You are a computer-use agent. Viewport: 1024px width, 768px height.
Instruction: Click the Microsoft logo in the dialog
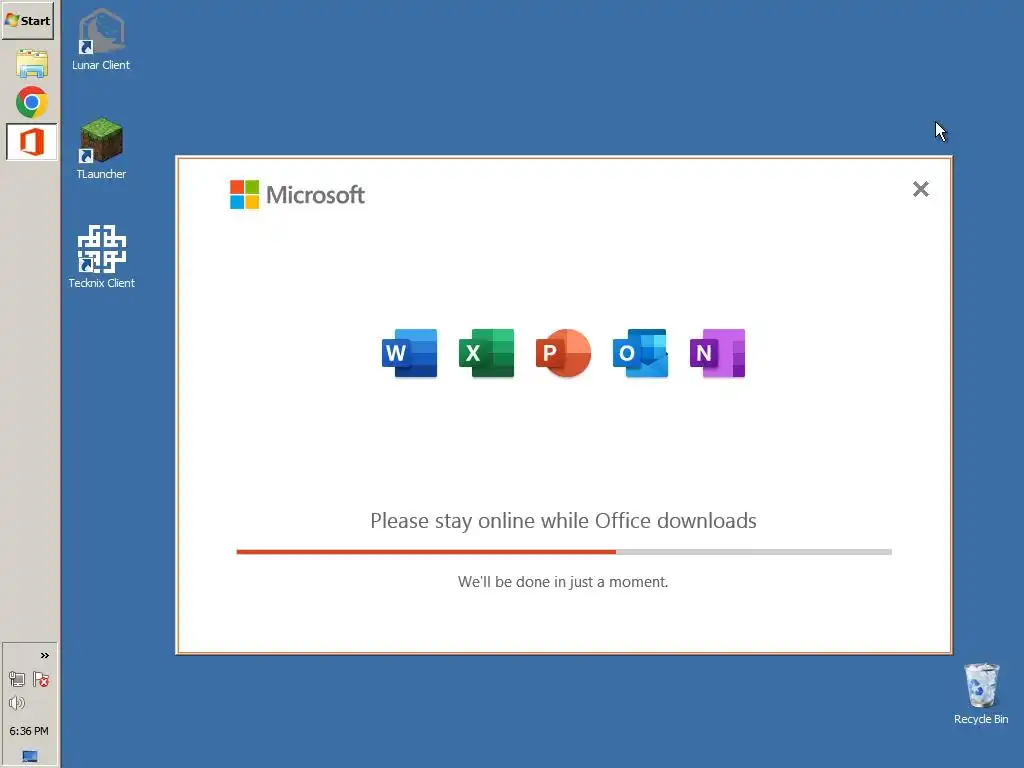[297, 195]
